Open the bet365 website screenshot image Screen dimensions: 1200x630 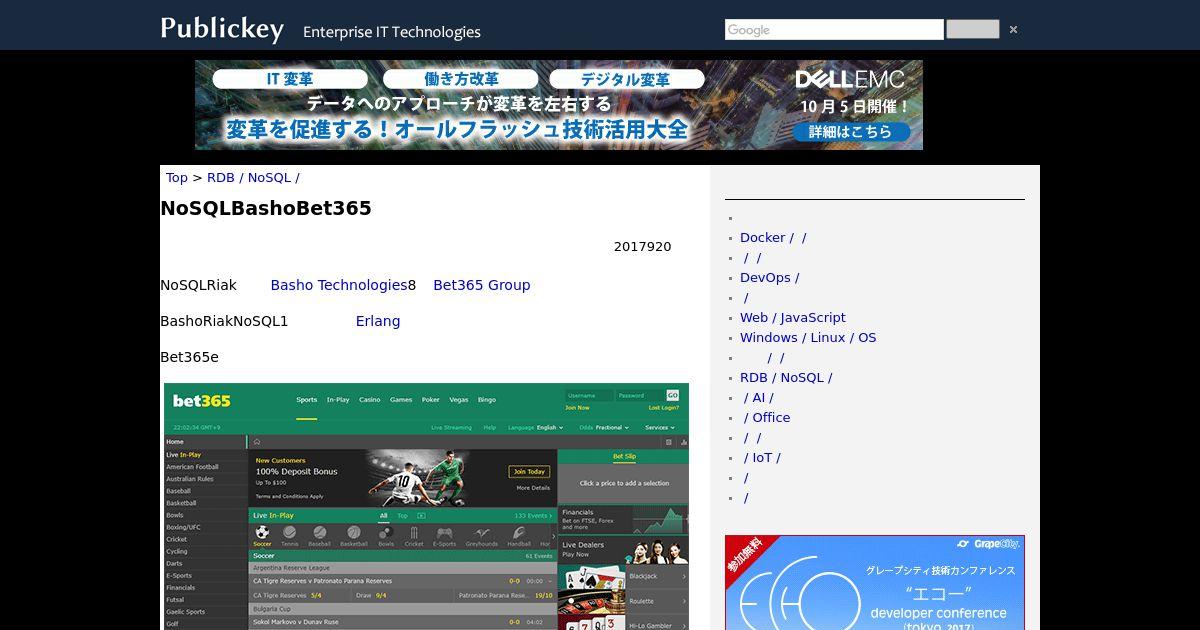[426, 506]
